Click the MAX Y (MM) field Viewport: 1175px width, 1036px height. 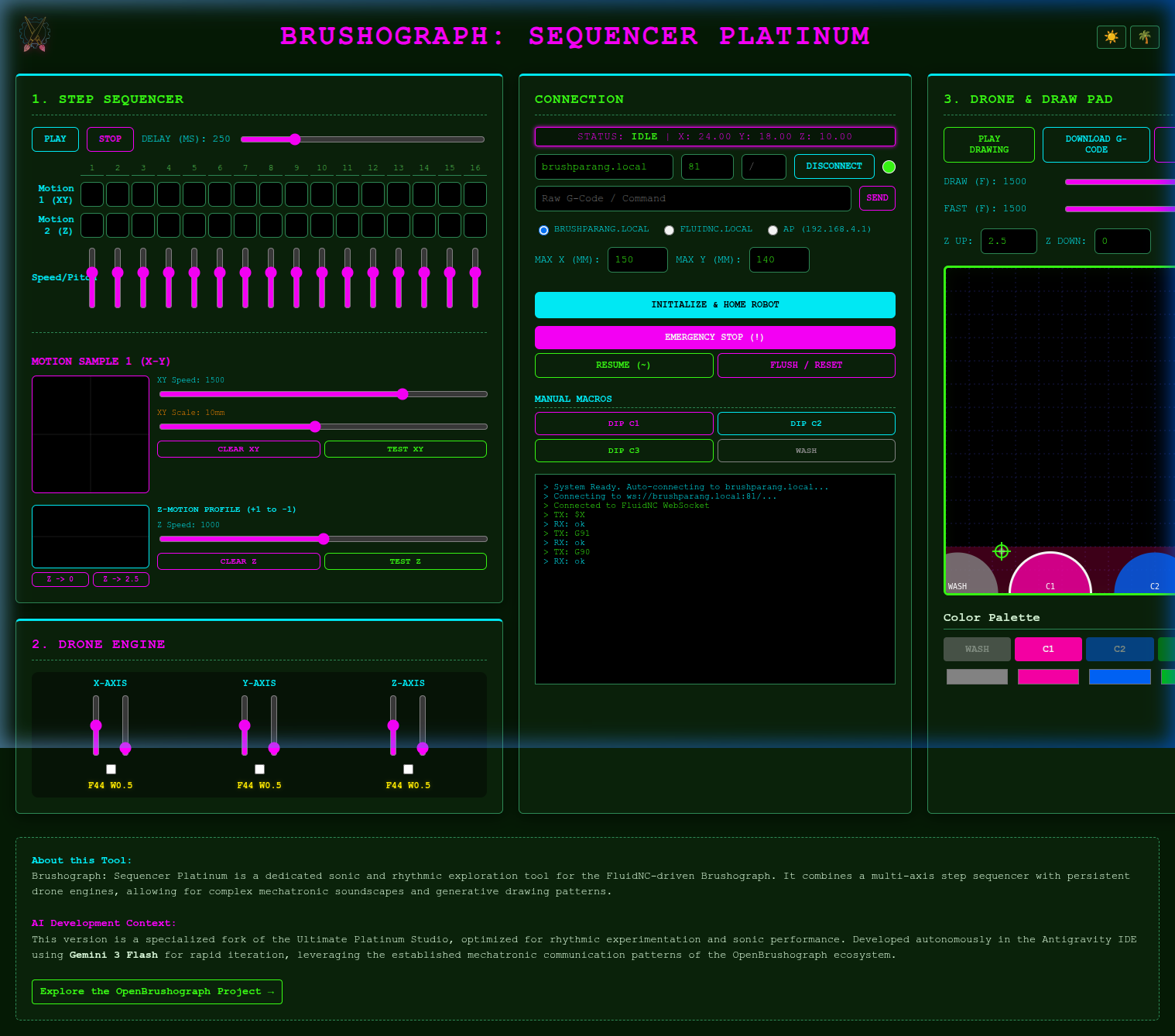[779, 259]
